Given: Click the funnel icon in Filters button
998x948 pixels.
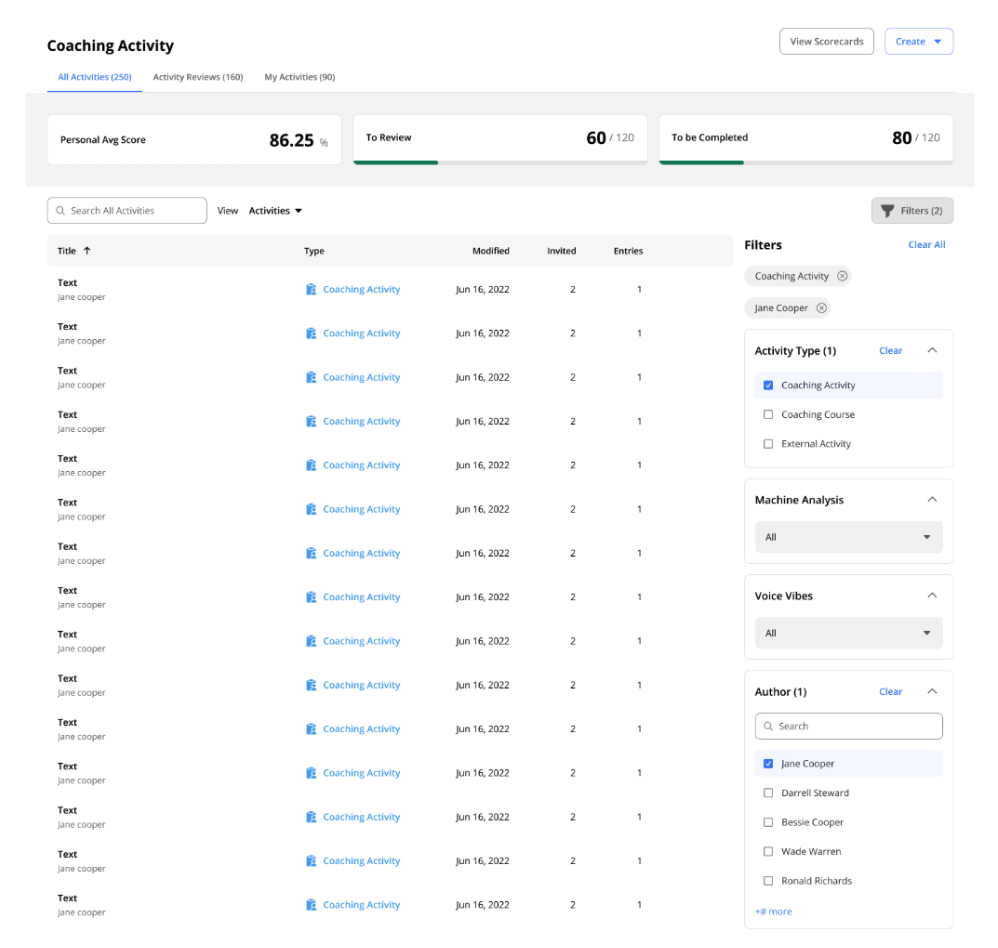Looking at the screenshot, I should pos(887,211).
